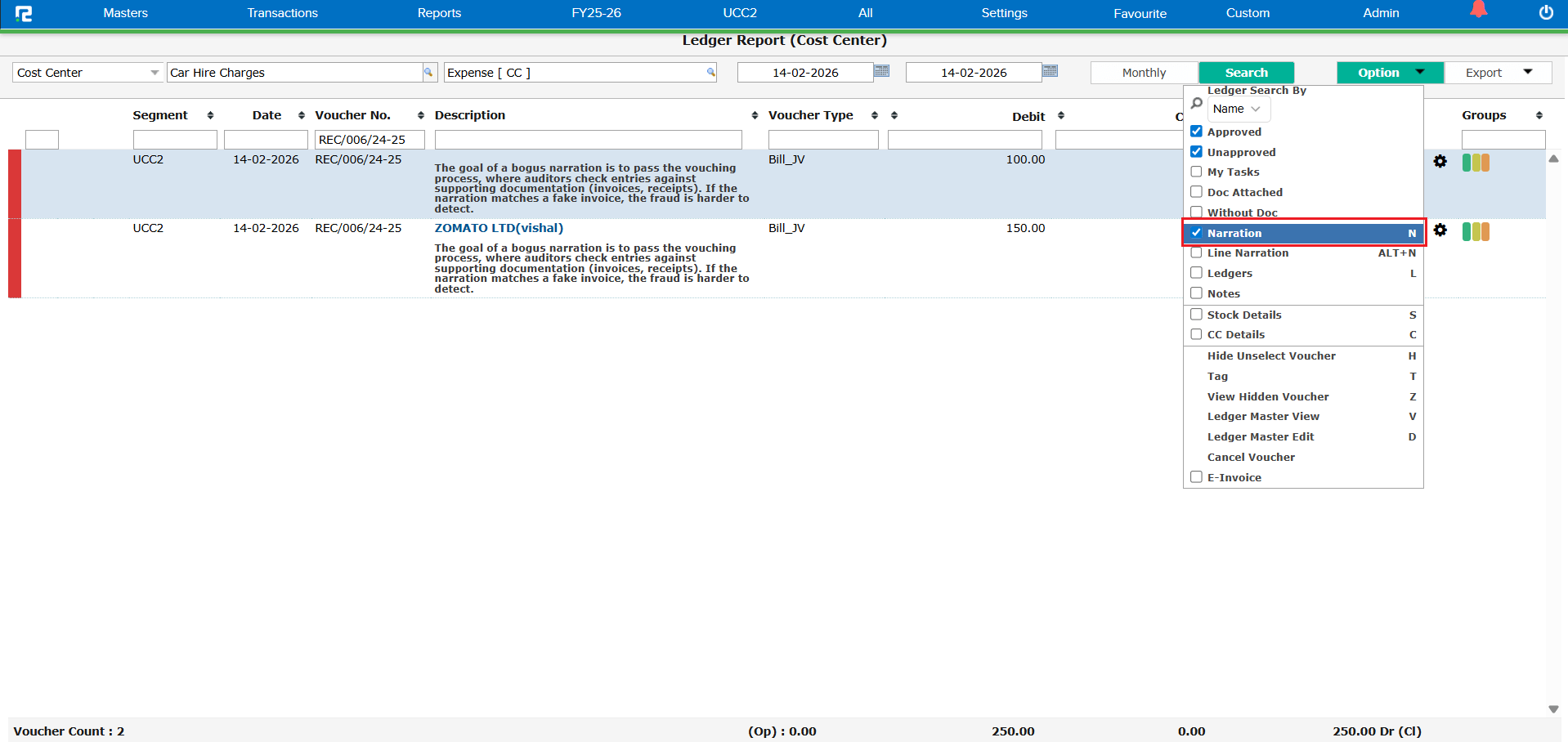Select Ledger Master View option
Viewport: 1568px width, 742px height.
1262,417
